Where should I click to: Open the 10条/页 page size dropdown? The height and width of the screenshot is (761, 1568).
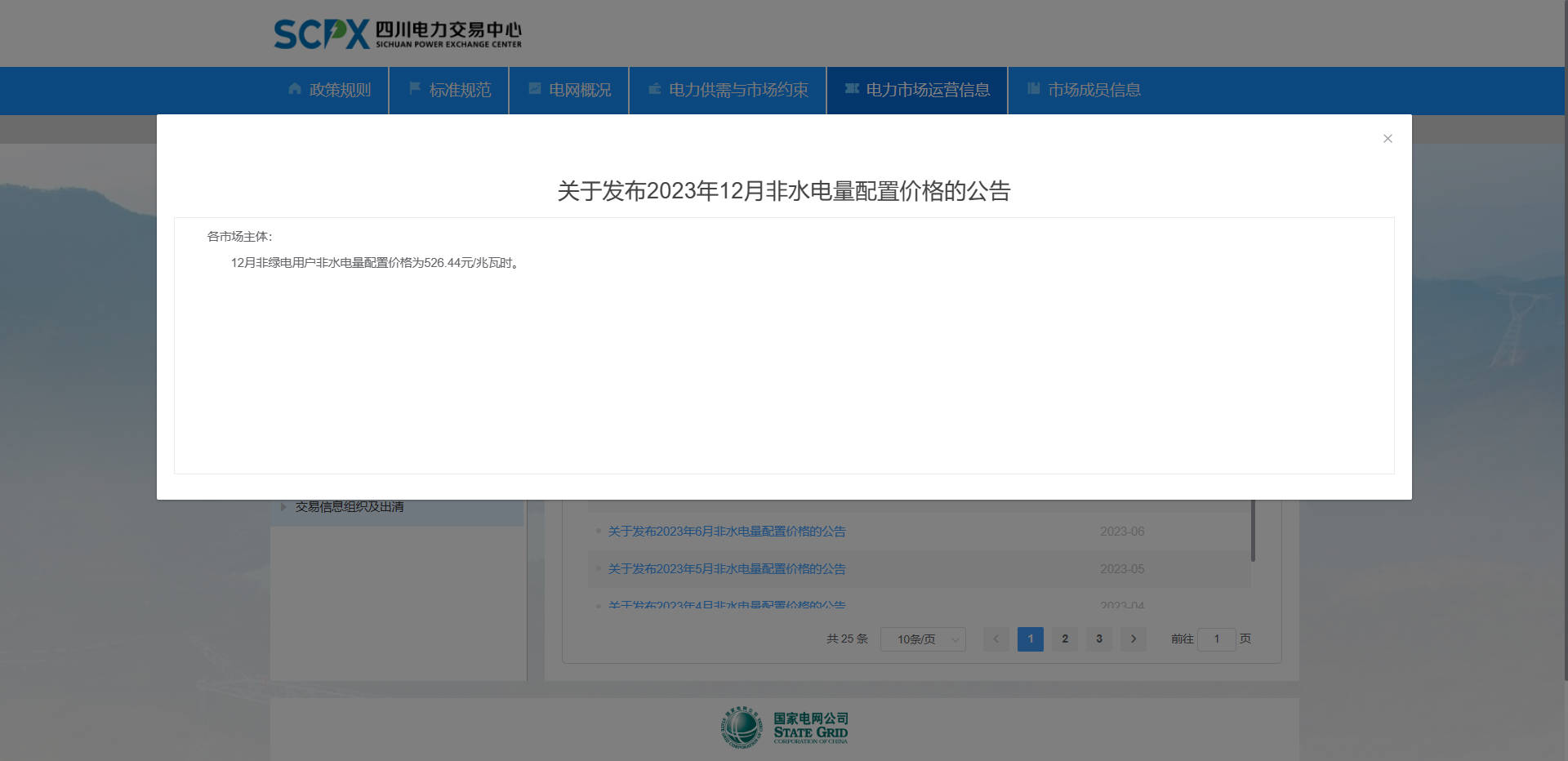(923, 639)
